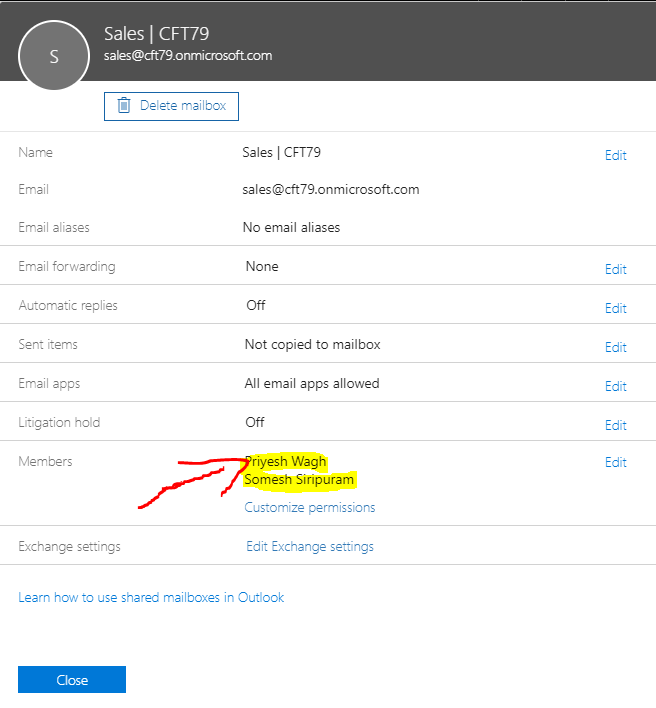Click the Sales | CFT79 header title
Screen dimensions: 656x708
(157, 35)
